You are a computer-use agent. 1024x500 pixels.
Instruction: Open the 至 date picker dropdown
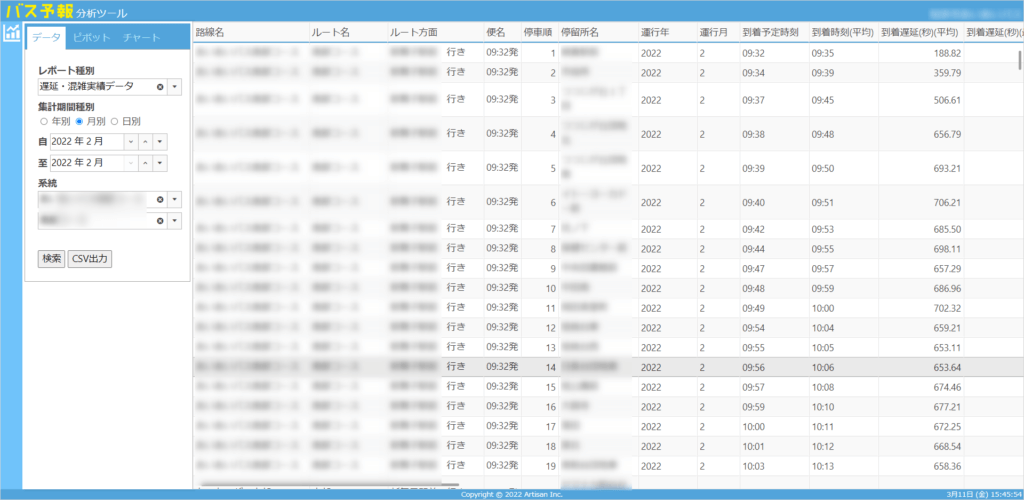(x=160, y=163)
